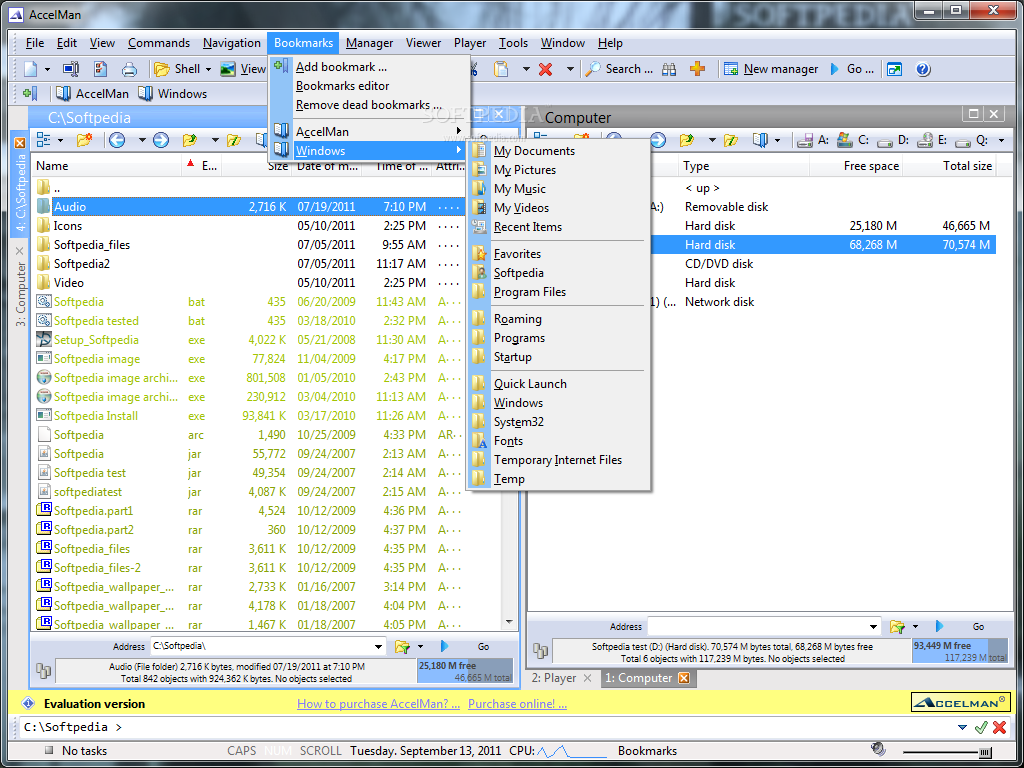Click Forward arrow in Computer panel toolbar
This screenshot has width=1024, height=768.
click(x=658, y=140)
